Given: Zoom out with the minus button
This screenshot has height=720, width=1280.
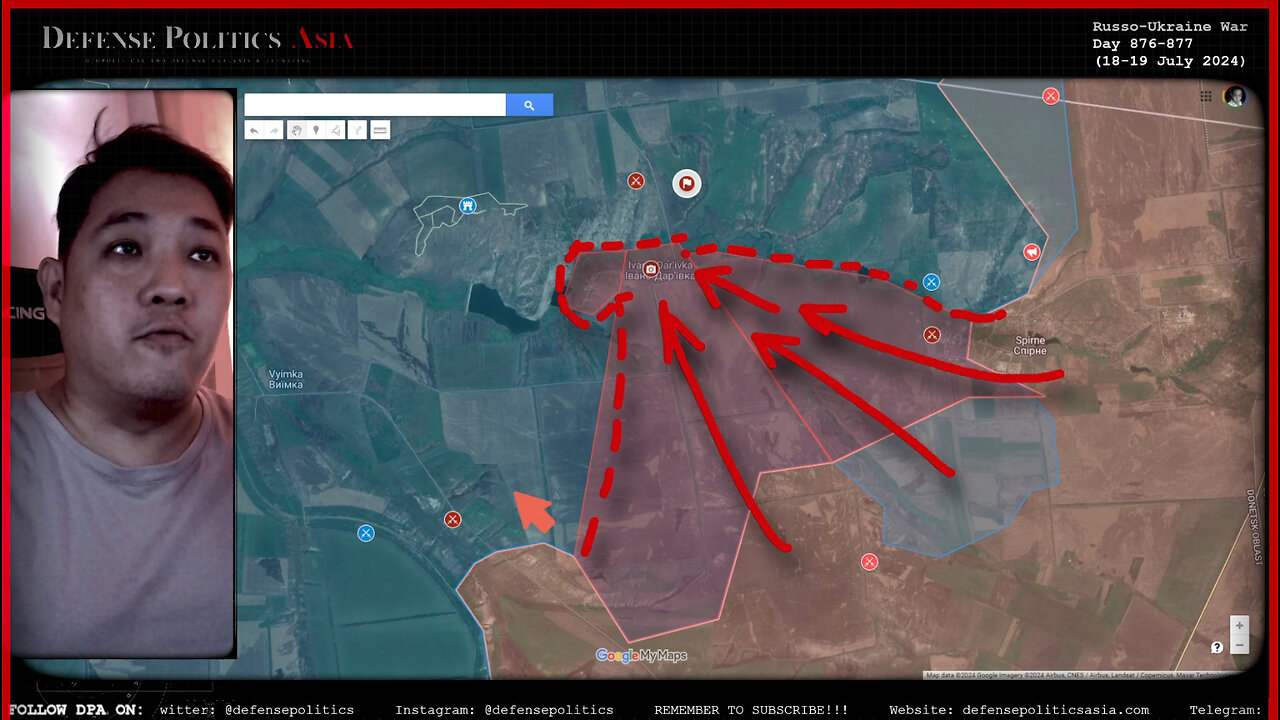Looking at the screenshot, I should (1240, 645).
